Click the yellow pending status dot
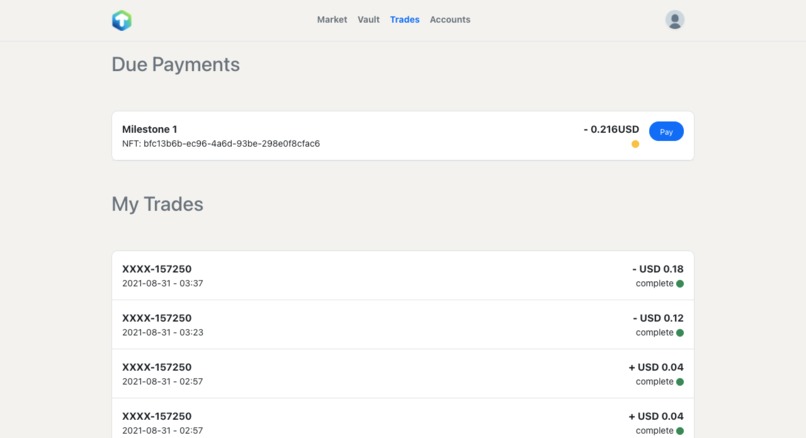 pos(635,144)
